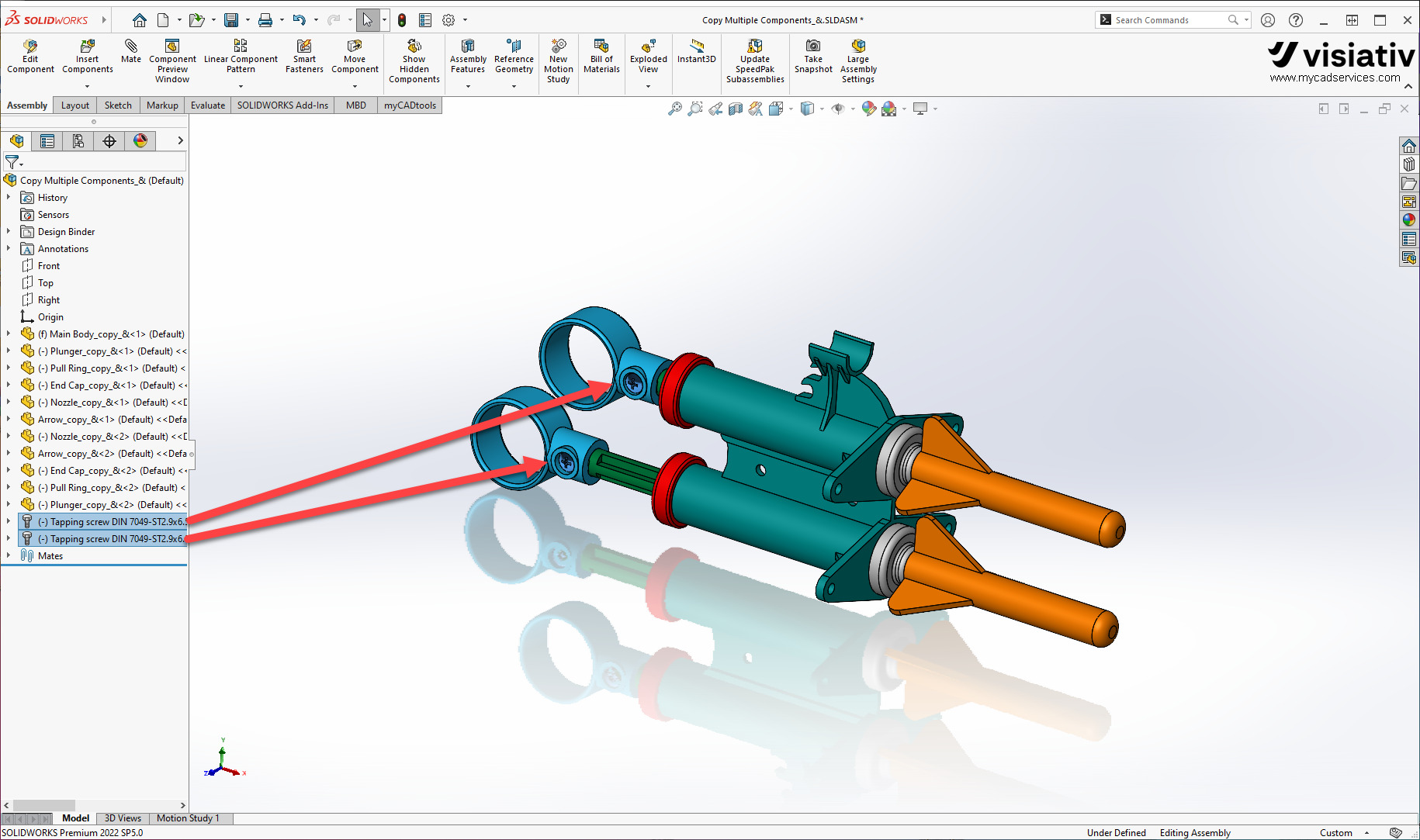Expand Main Body_copy_&<1> node
The height and width of the screenshot is (840, 1420).
pyautogui.click(x=9, y=334)
